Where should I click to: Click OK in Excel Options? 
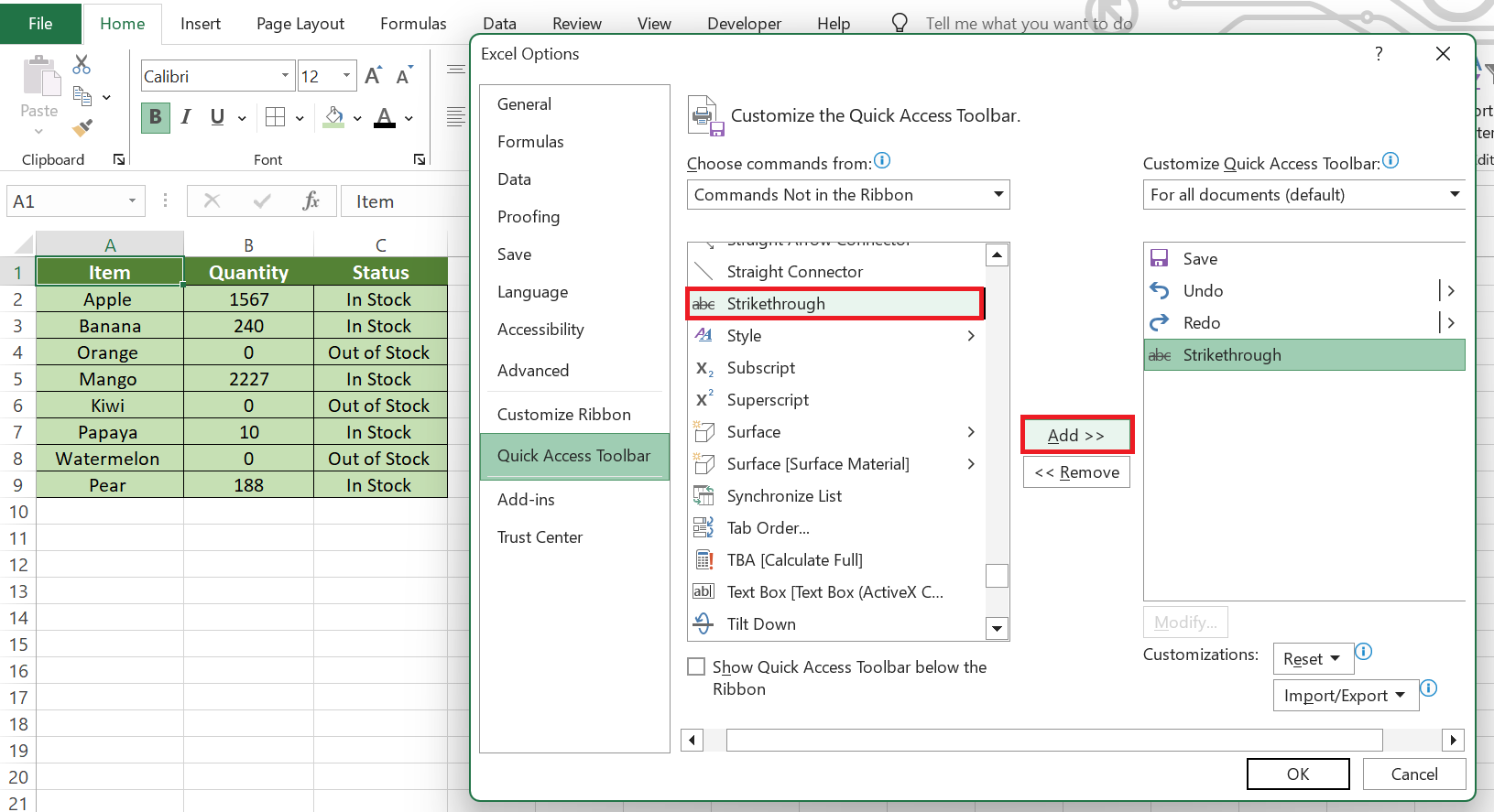point(1298,774)
